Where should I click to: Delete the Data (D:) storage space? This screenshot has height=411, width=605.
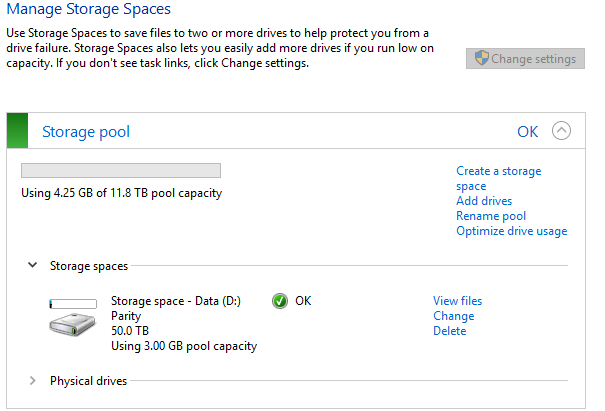coord(449,331)
